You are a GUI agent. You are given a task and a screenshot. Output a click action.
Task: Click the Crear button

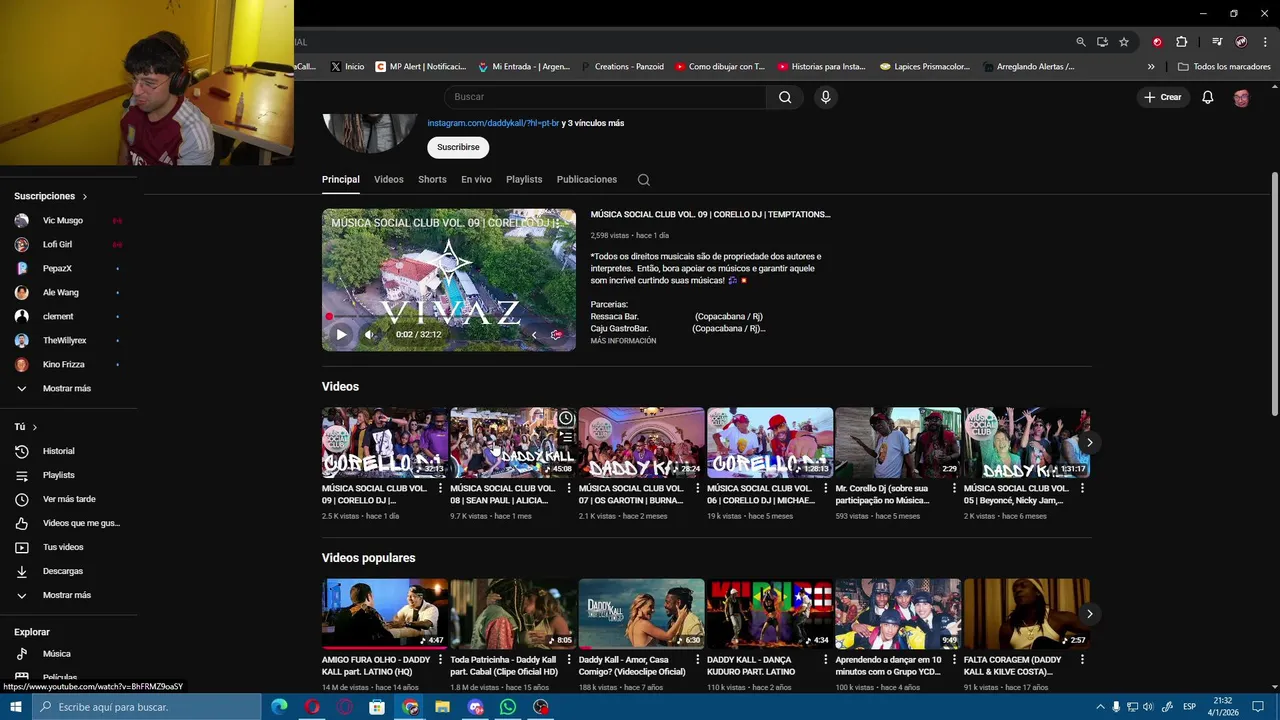(x=1163, y=97)
